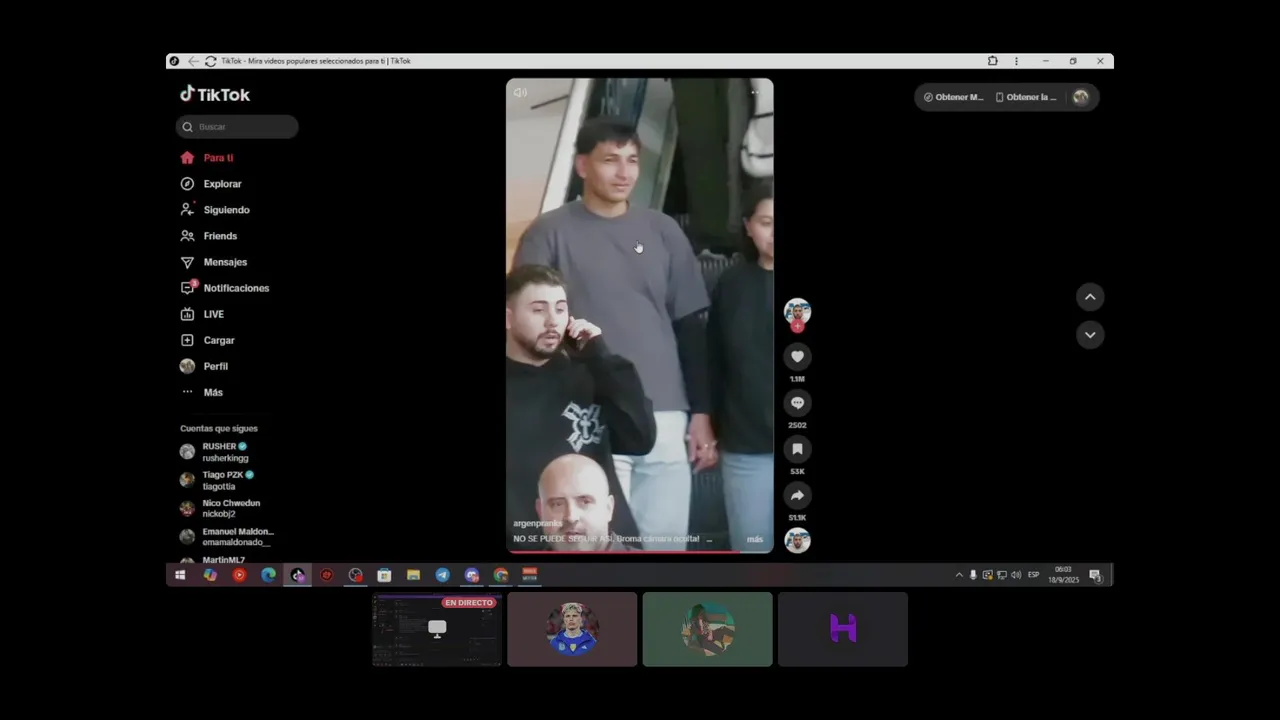The height and width of the screenshot is (720, 1280).
Task: Select the purple H logo thumbnail
Action: [x=843, y=629]
